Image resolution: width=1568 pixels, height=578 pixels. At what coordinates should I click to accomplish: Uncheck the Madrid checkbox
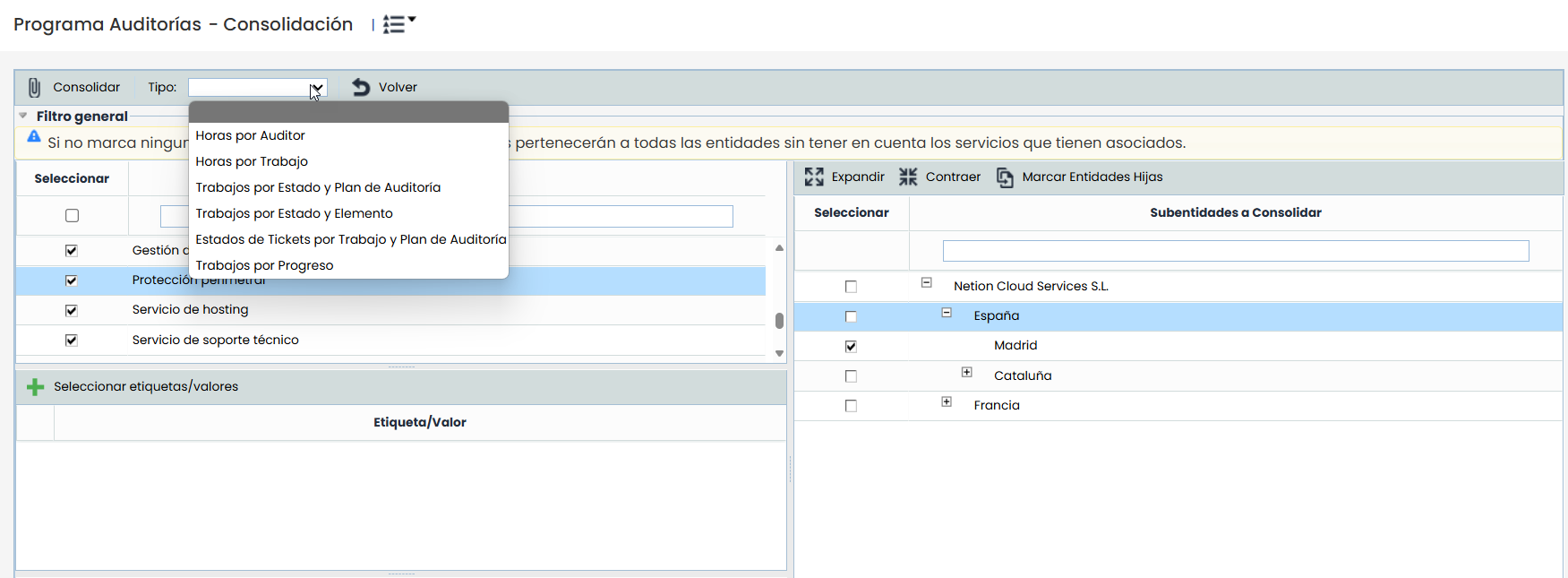coord(851,346)
